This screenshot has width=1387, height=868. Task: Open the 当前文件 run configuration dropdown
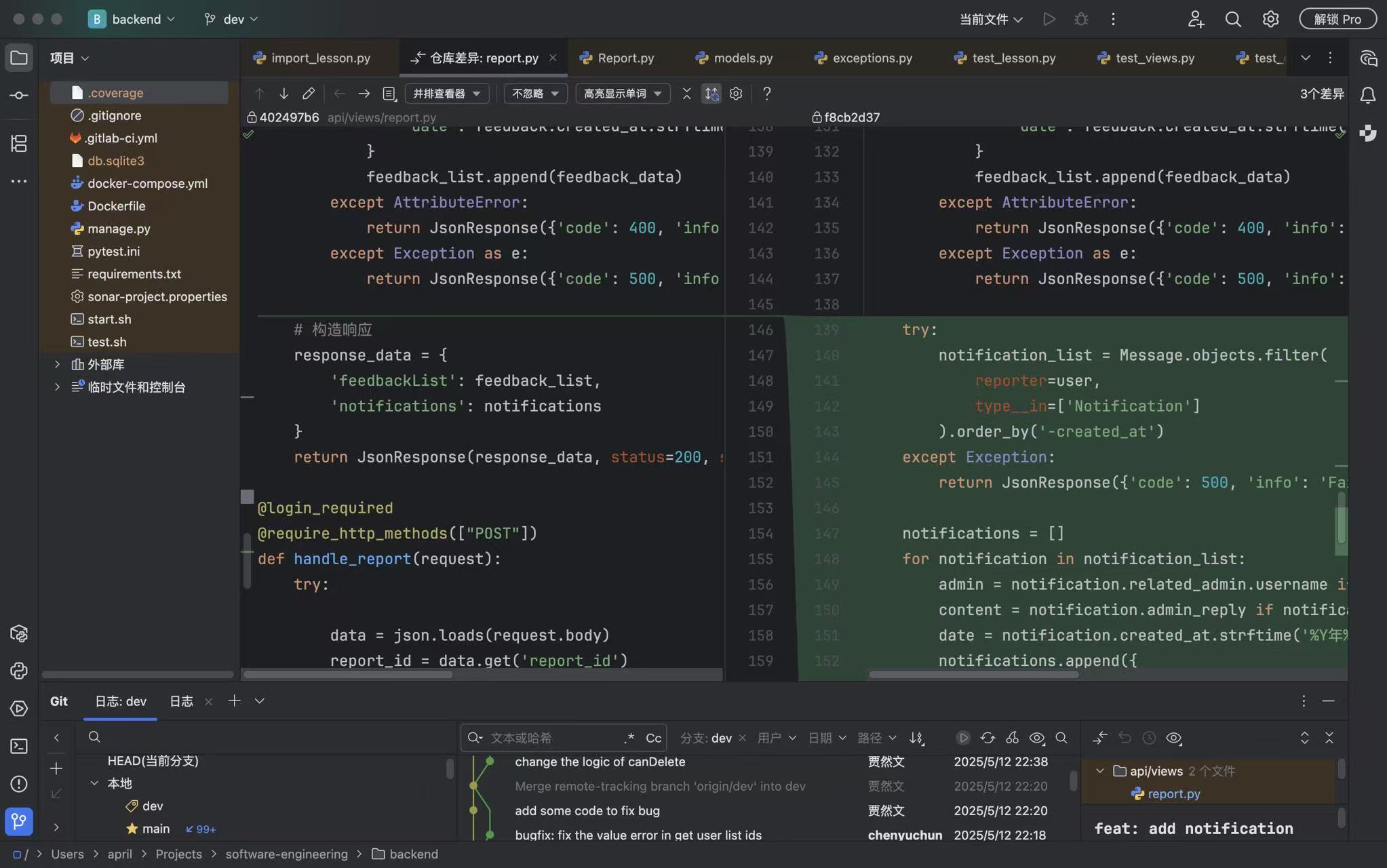[x=991, y=19]
